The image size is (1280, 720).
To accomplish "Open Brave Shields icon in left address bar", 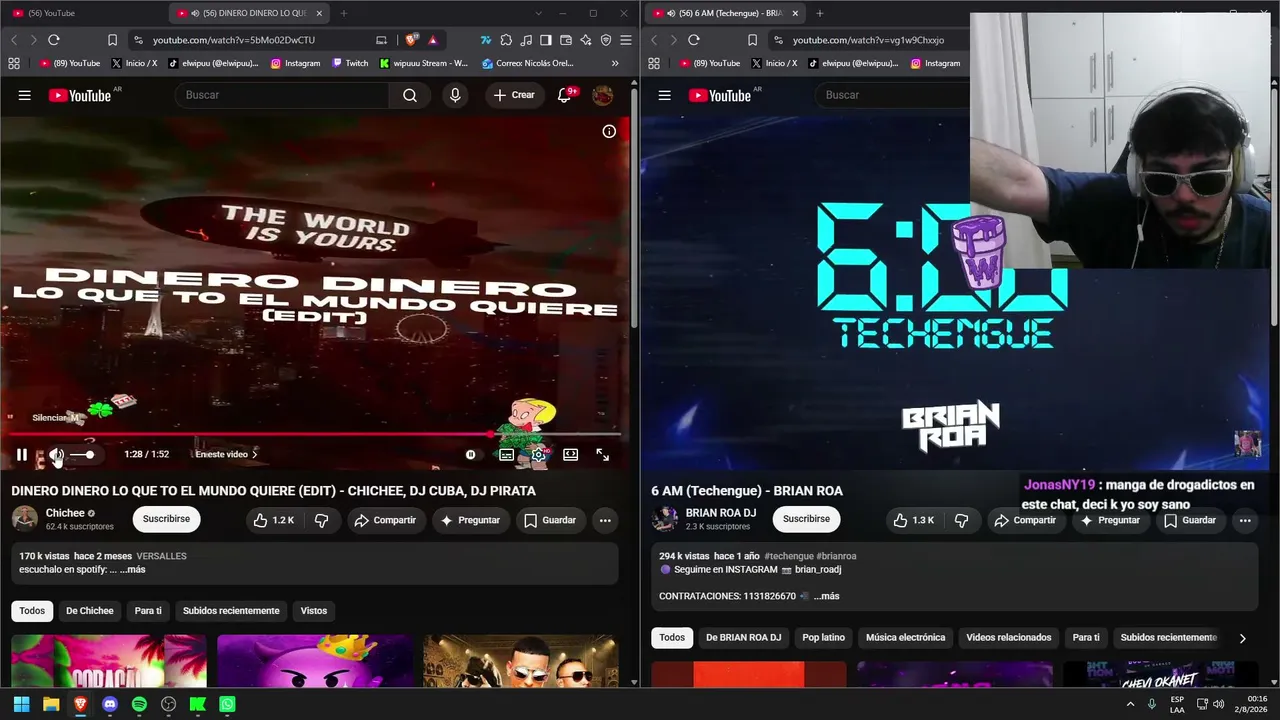I will point(411,40).
